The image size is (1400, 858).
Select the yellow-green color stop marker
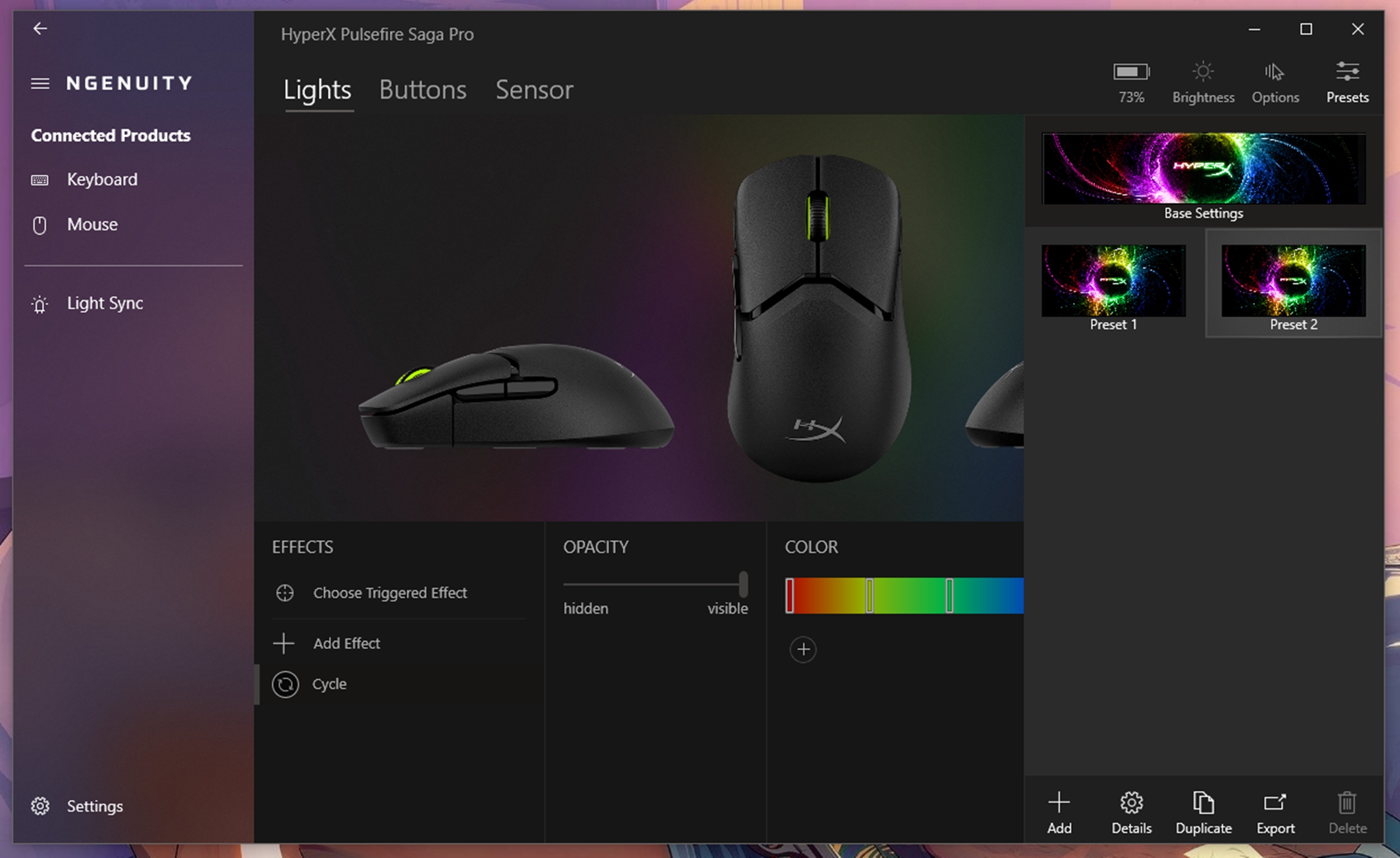(869, 596)
